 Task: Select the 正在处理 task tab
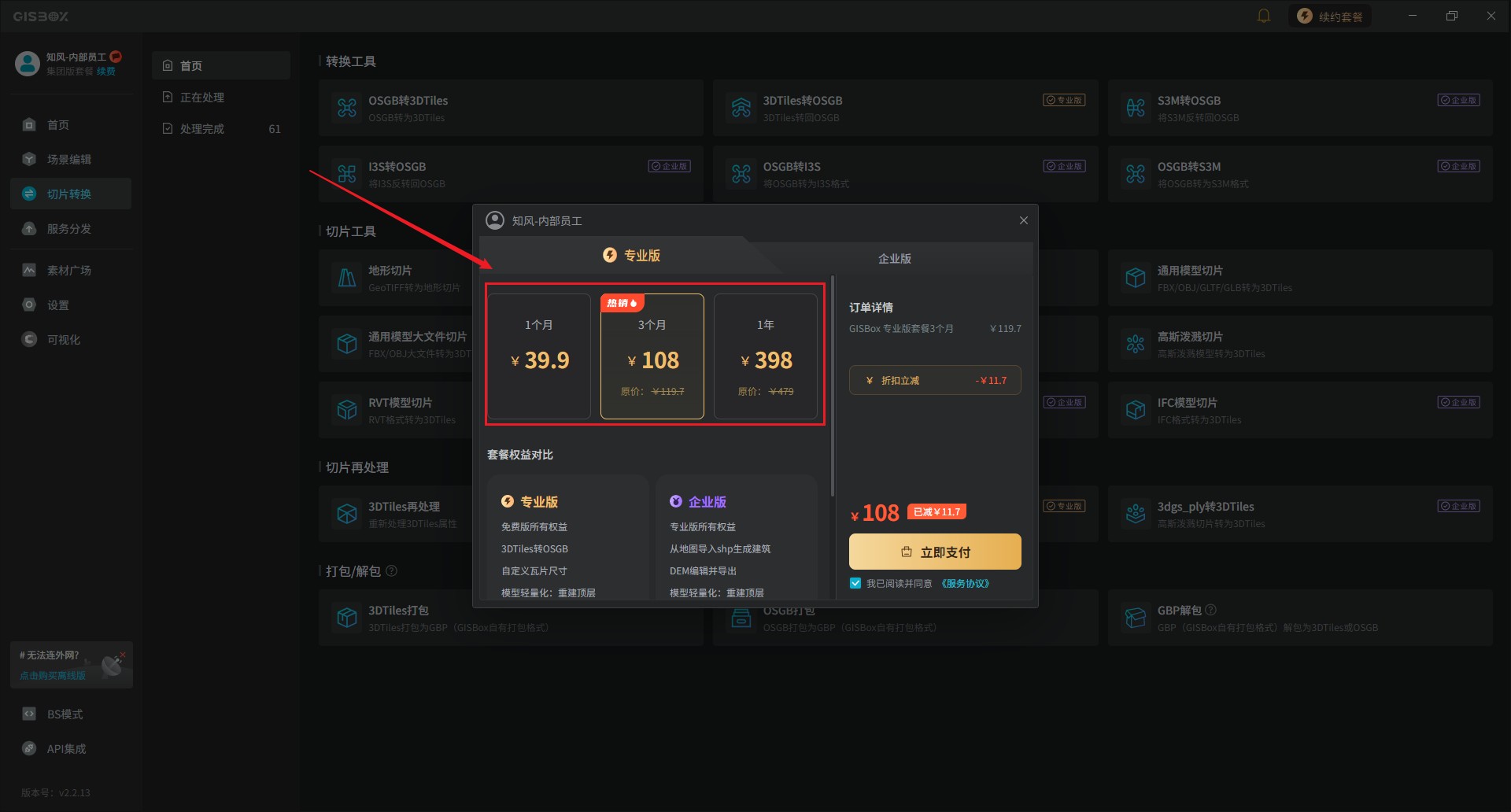[221, 97]
